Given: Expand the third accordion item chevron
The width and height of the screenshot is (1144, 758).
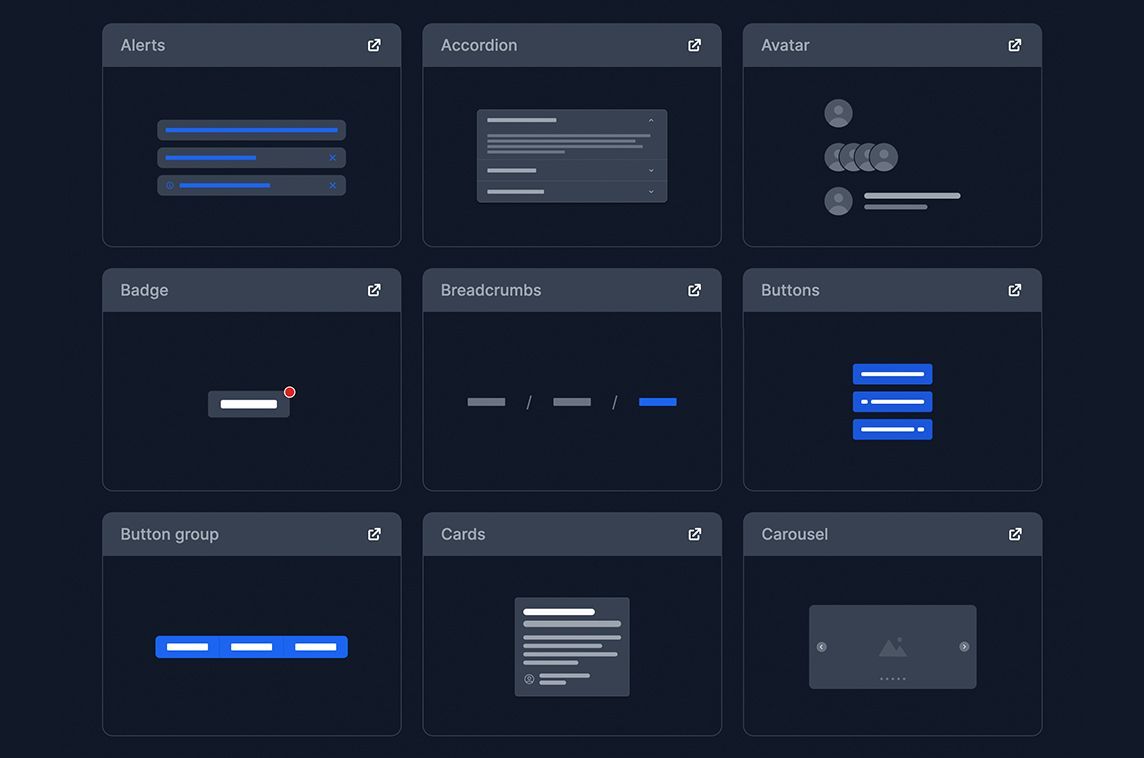Looking at the screenshot, I should [651, 192].
